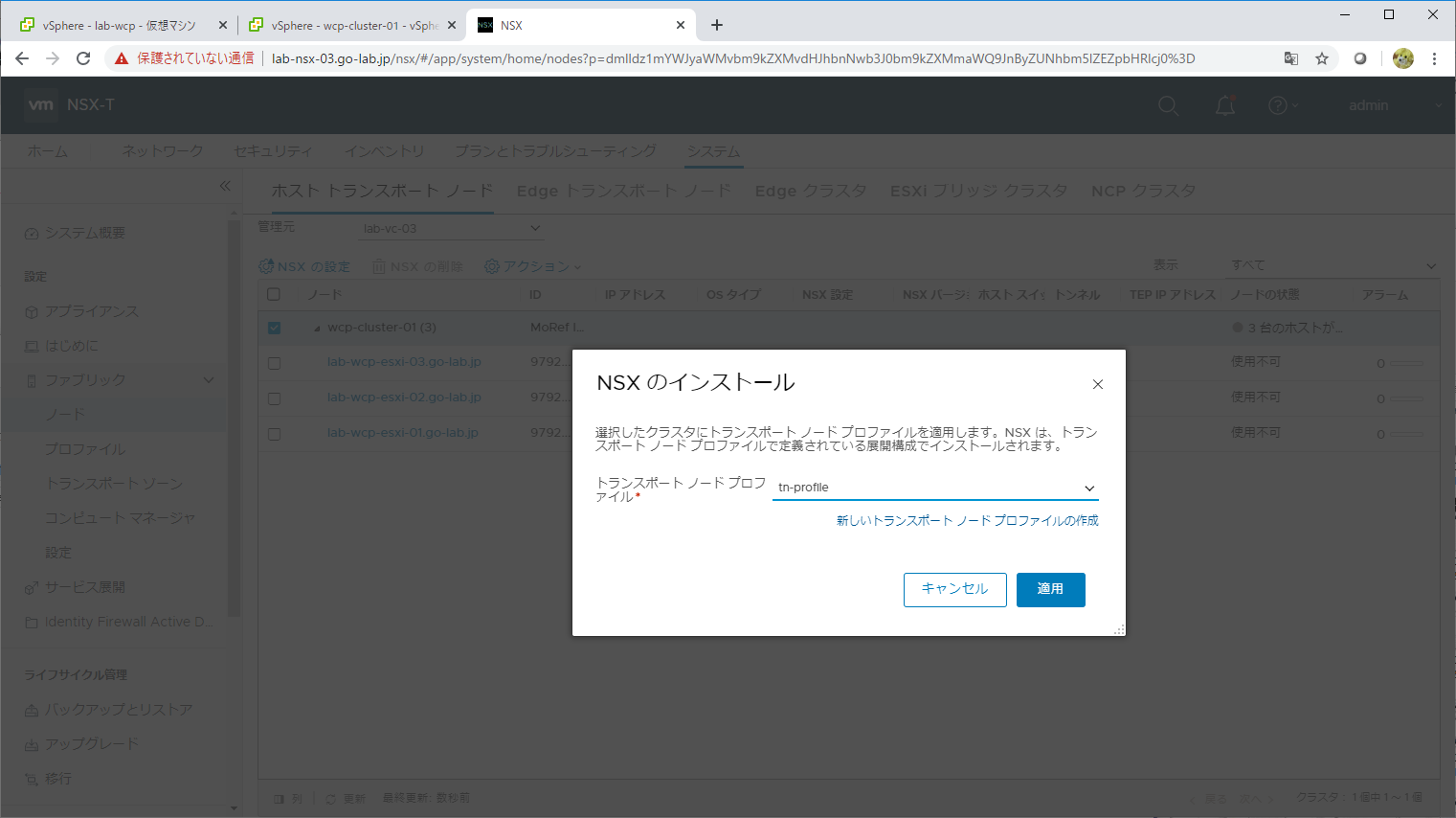
Task: Open host lab-wcp-esxi-01.go-lab.jp link
Action: pos(403,433)
